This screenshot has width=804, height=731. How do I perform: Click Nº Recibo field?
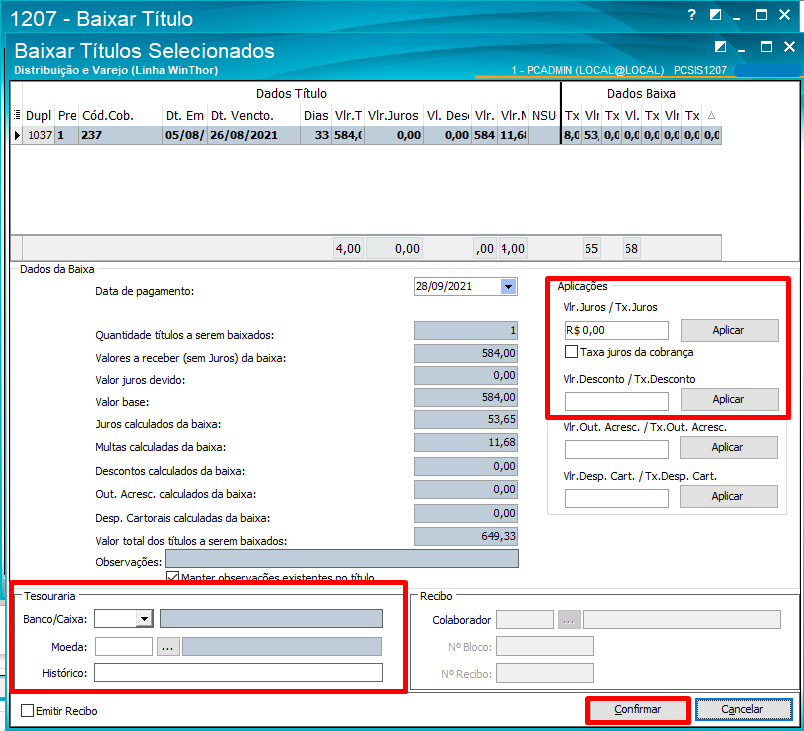point(545,673)
